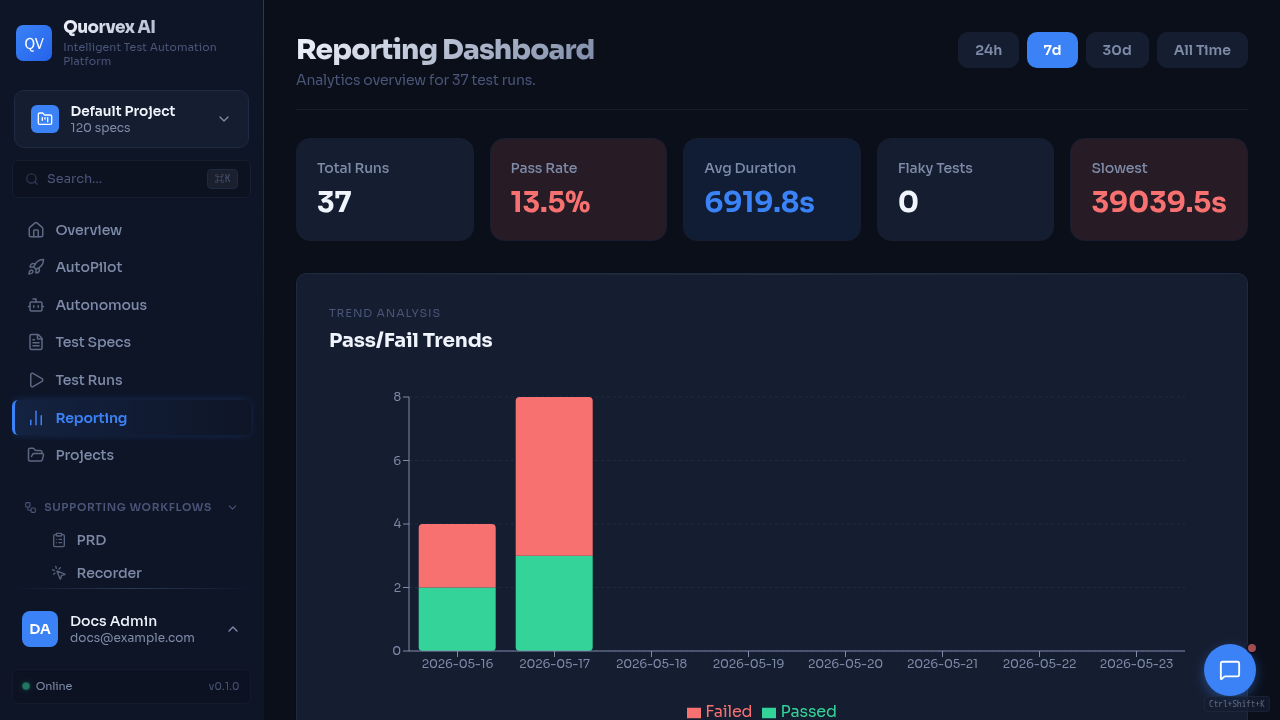Viewport: 1280px width, 720px height.
Task: Click the docs@example.com email text
Action: pos(132,638)
